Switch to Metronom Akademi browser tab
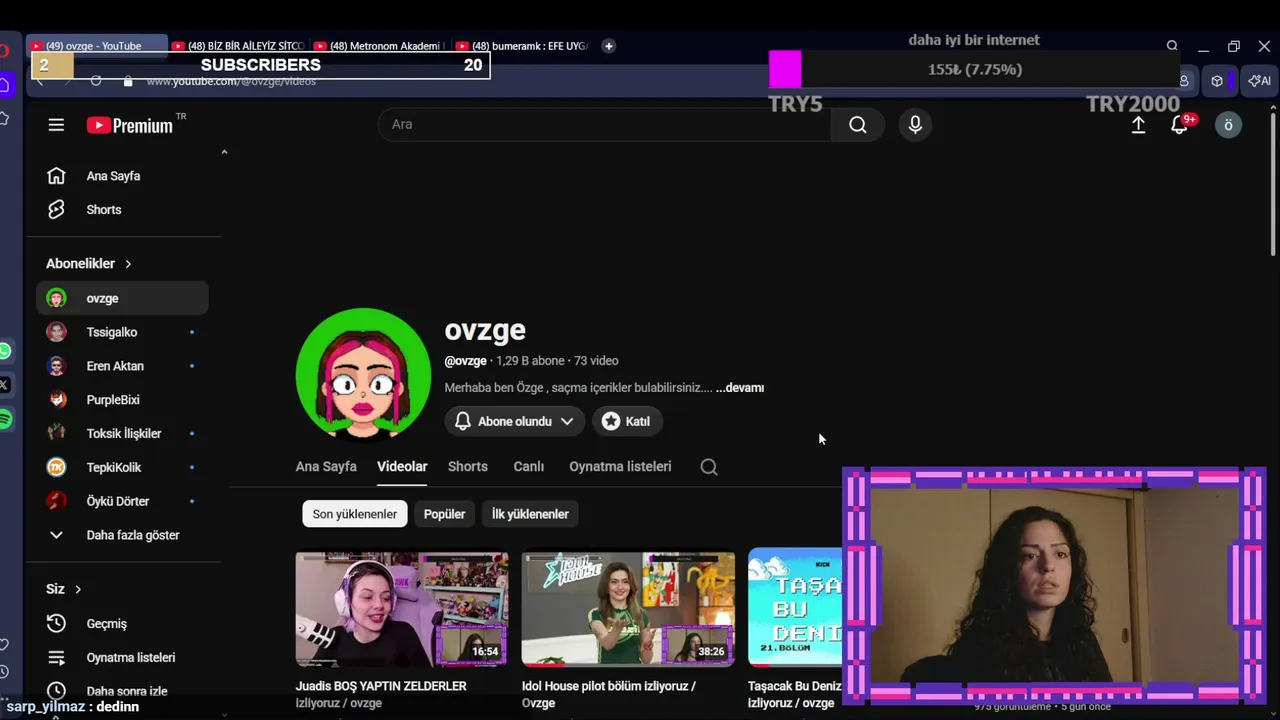Screen dimensions: 1280x720 [x=380, y=46]
